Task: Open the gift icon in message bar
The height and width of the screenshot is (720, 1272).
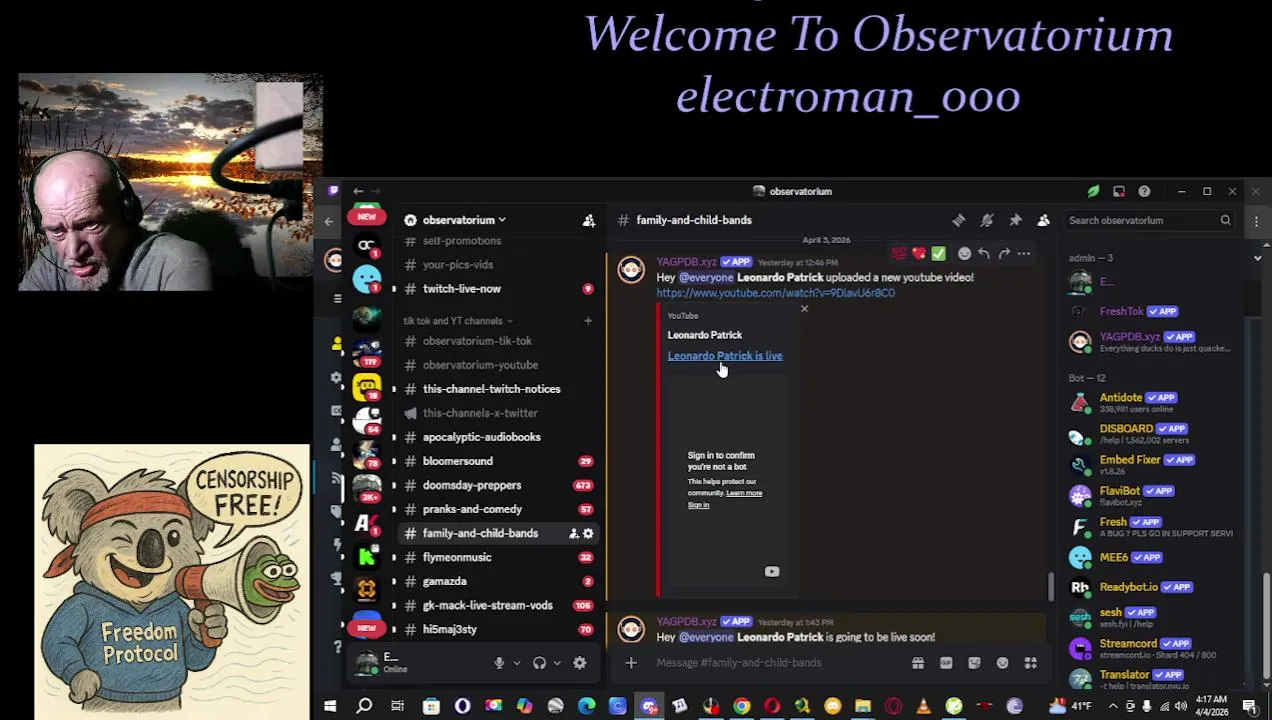Action: click(918, 663)
